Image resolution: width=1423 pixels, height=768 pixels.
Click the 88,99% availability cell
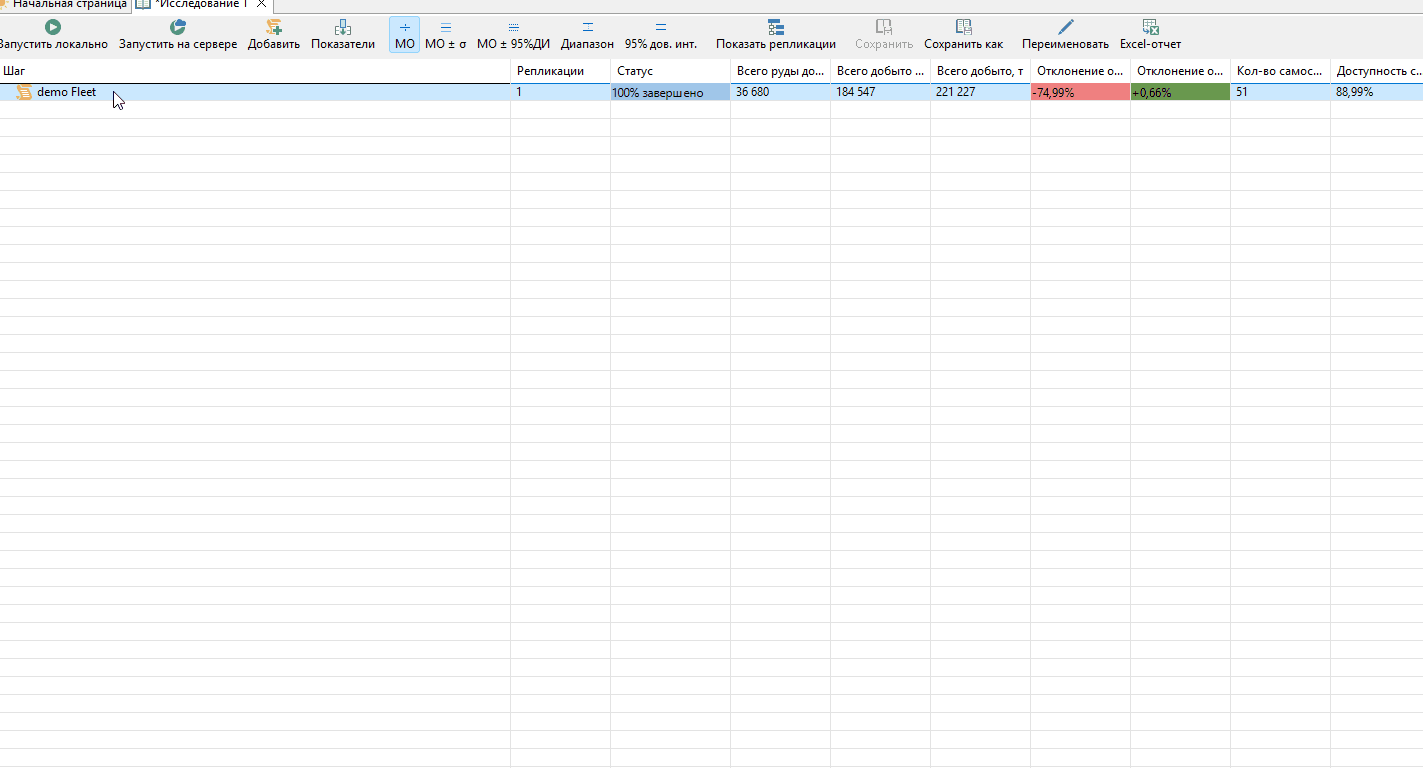click(x=1377, y=92)
